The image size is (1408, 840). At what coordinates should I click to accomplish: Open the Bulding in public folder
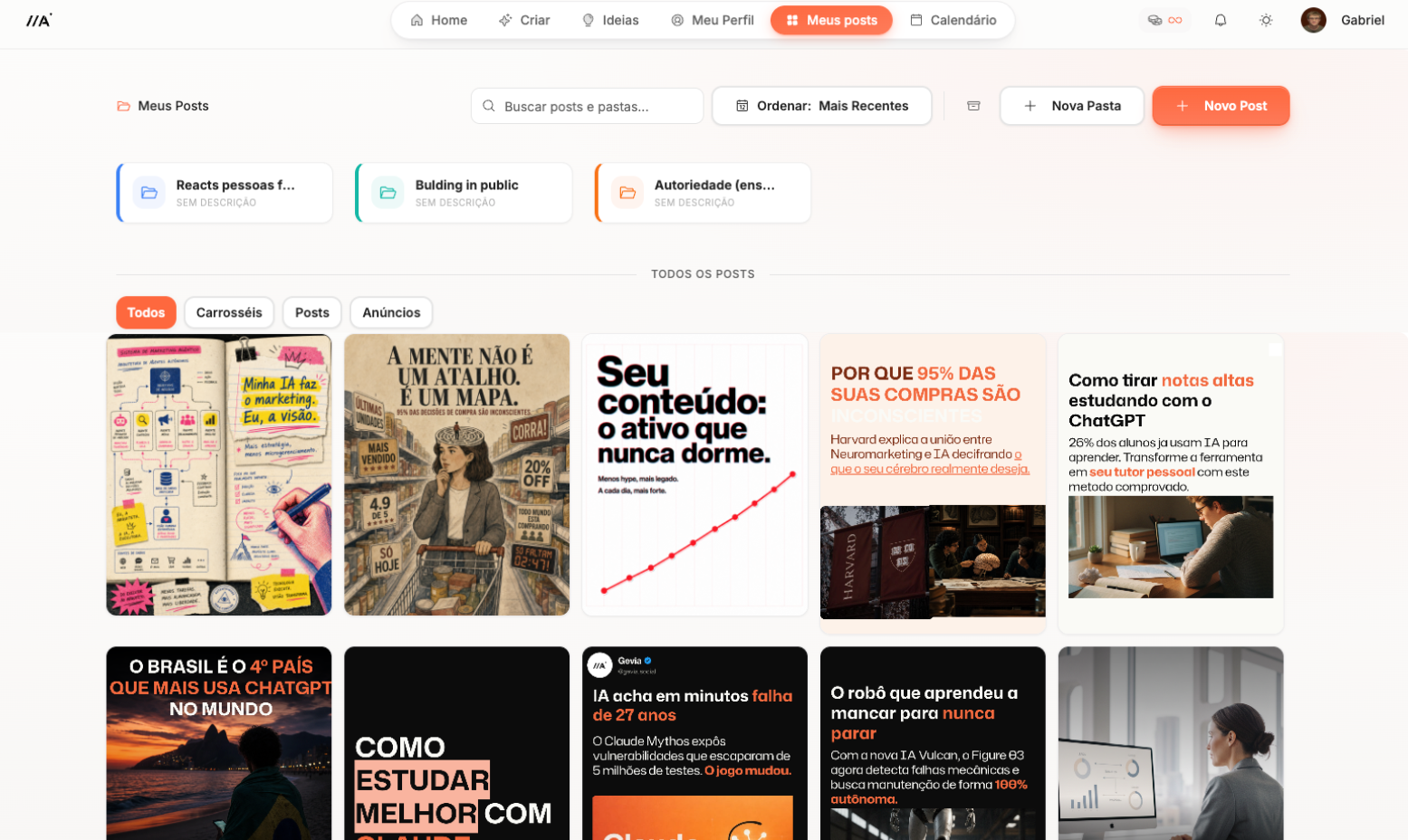464,193
